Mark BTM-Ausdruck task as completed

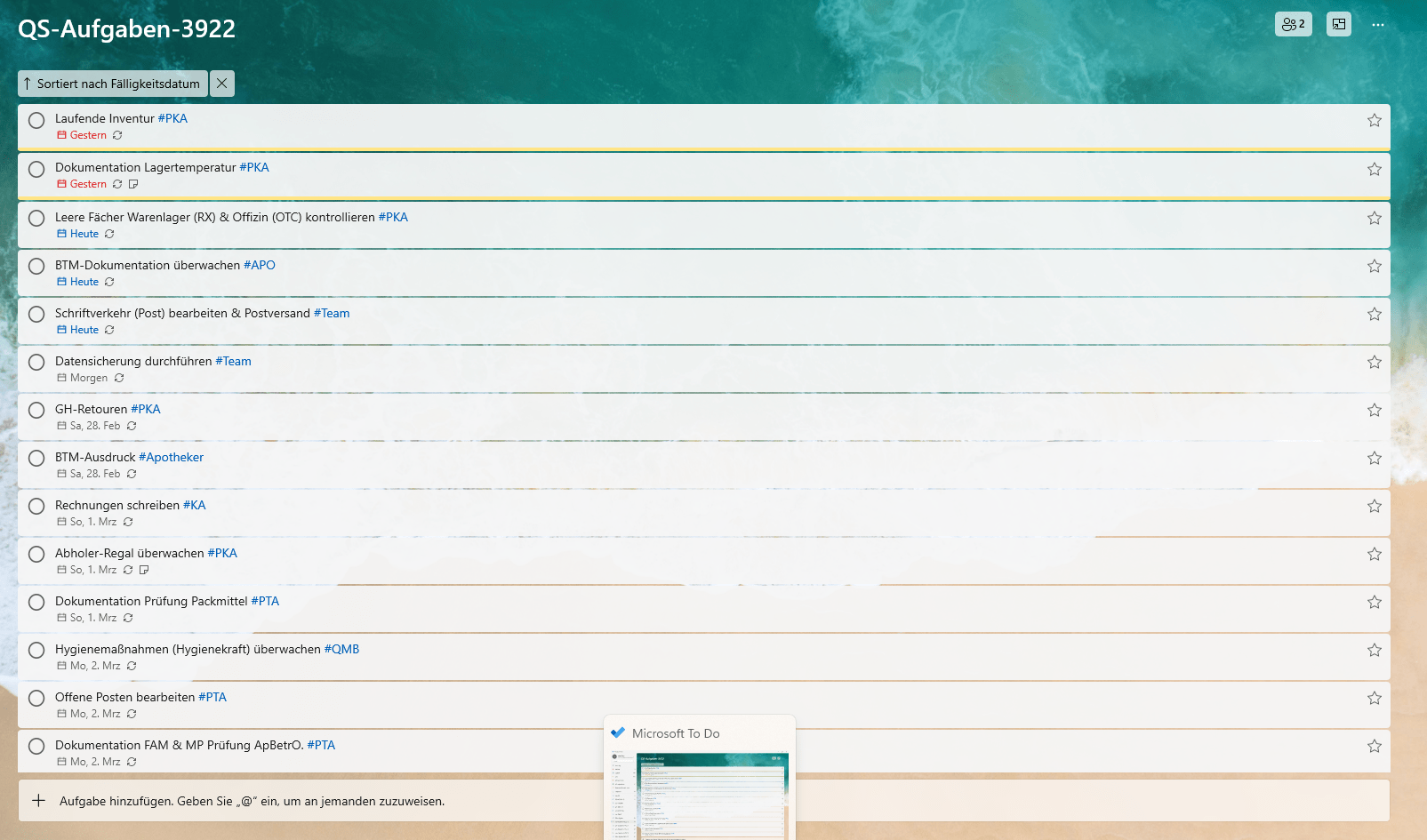(36, 458)
